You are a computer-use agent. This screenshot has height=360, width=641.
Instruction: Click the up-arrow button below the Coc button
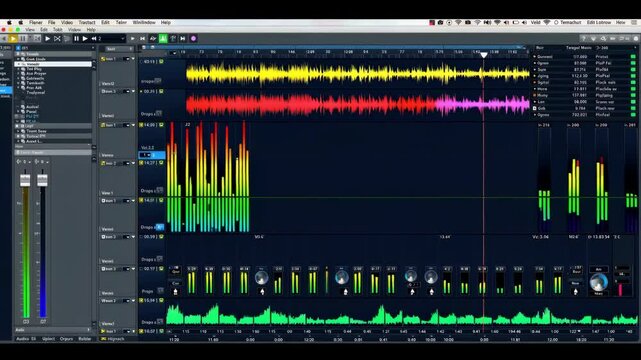point(176,291)
